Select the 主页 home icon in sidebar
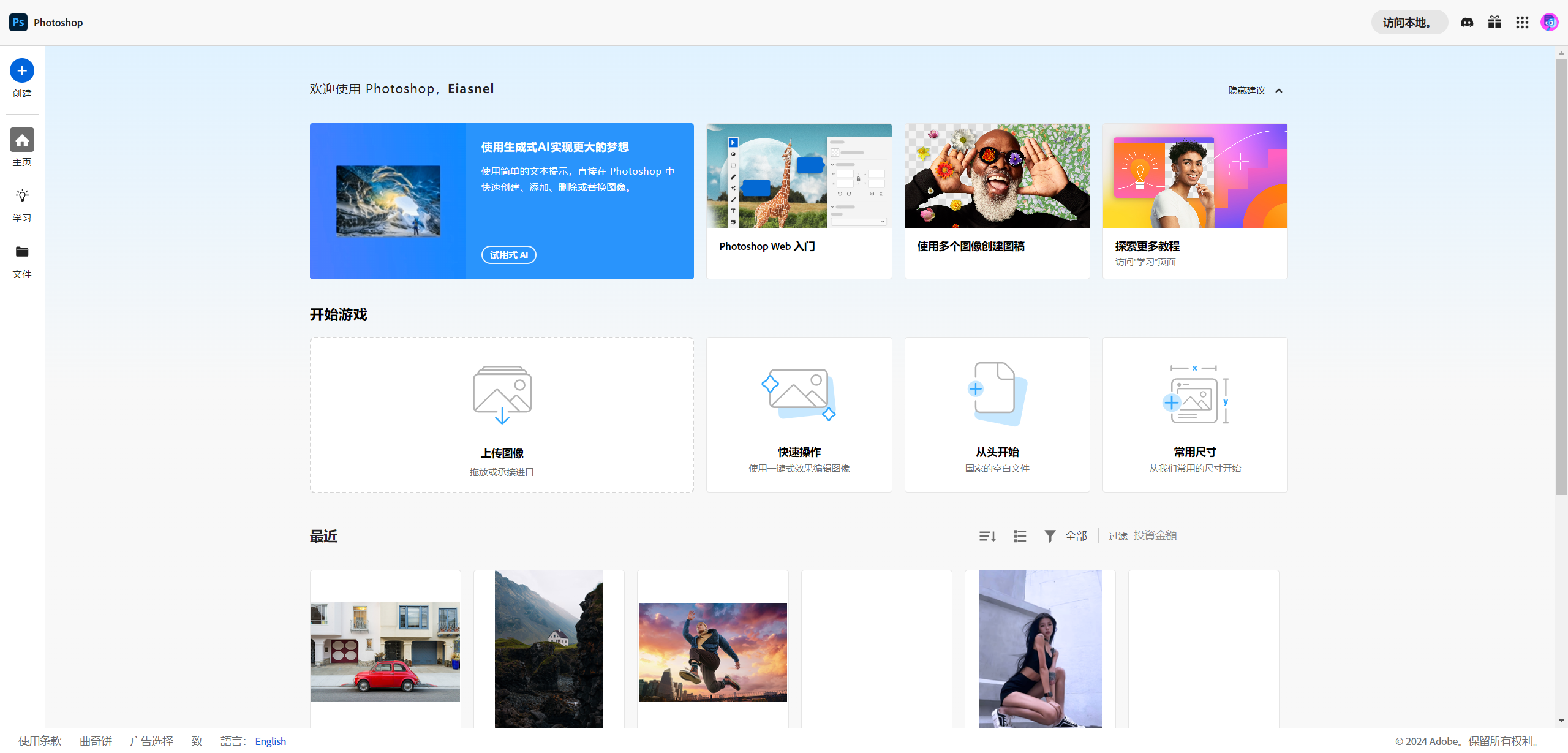Image resolution: width=1568 pixels, height=753 pixels. pos(21,140)
